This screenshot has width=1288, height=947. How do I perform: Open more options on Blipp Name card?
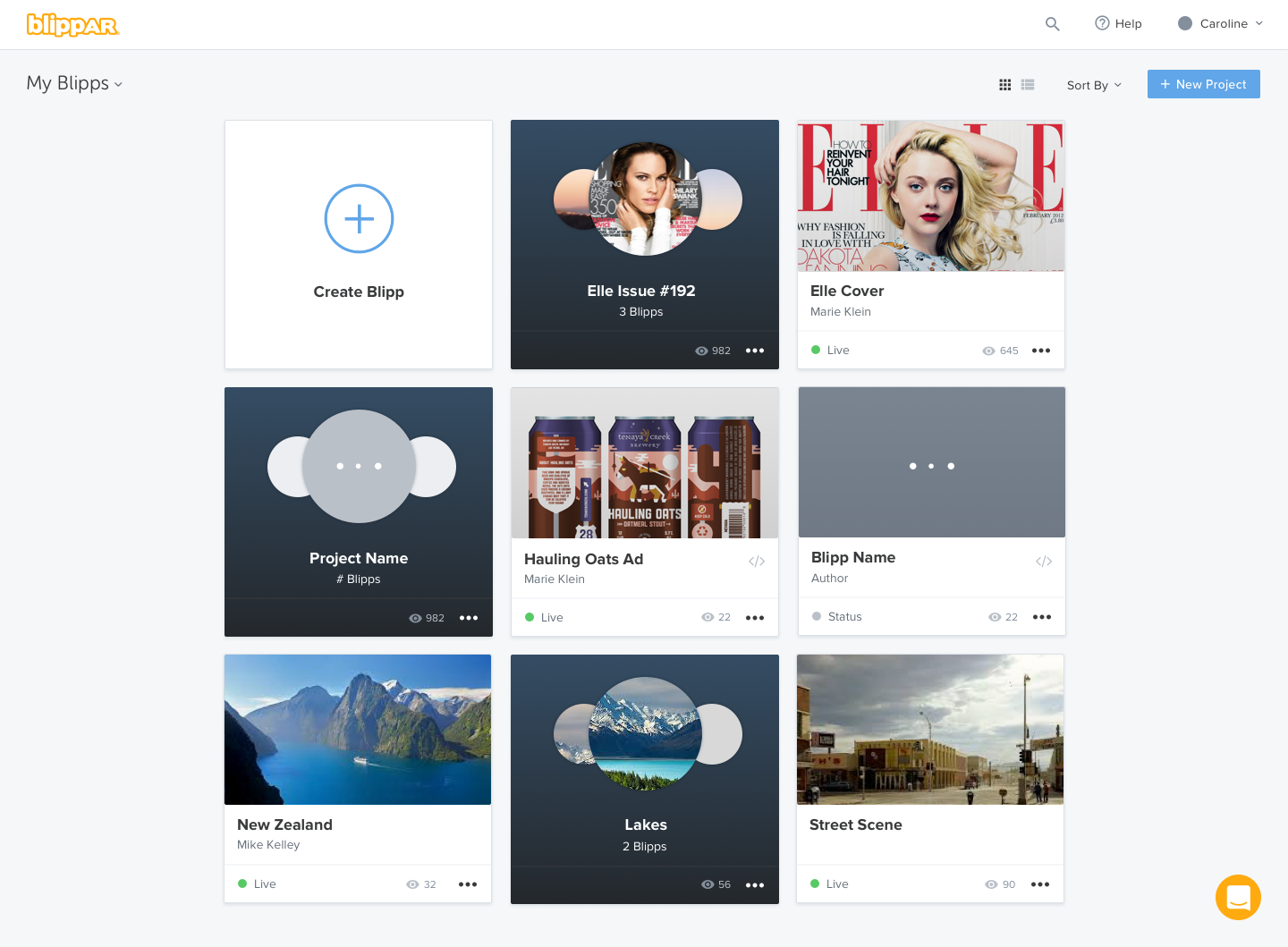1042,617
